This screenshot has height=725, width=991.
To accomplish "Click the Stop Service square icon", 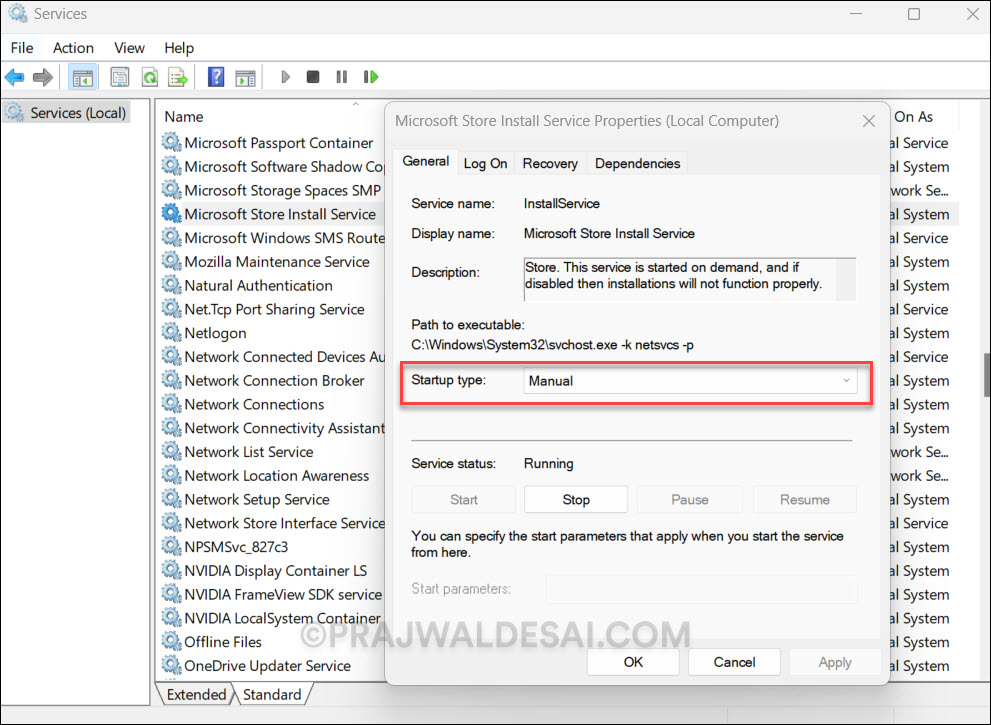I will (313, 77).
